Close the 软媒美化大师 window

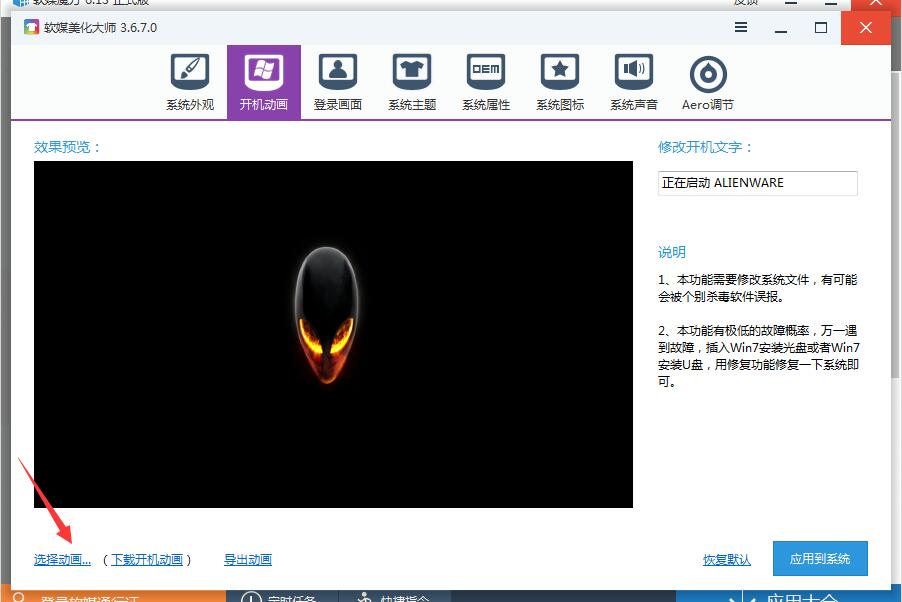tap(865, 28)
